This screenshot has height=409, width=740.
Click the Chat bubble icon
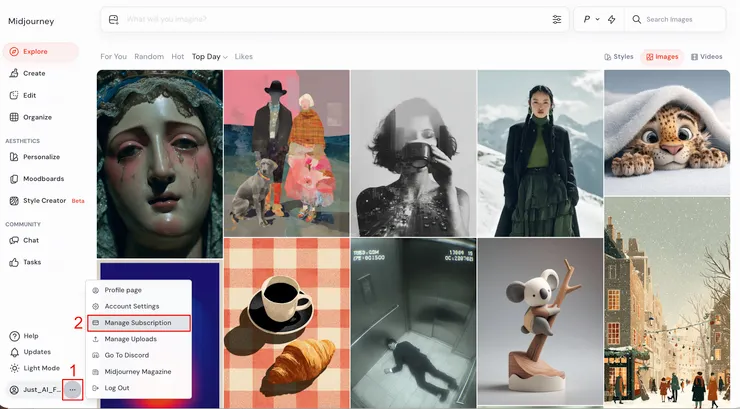[x=14, y=240]
